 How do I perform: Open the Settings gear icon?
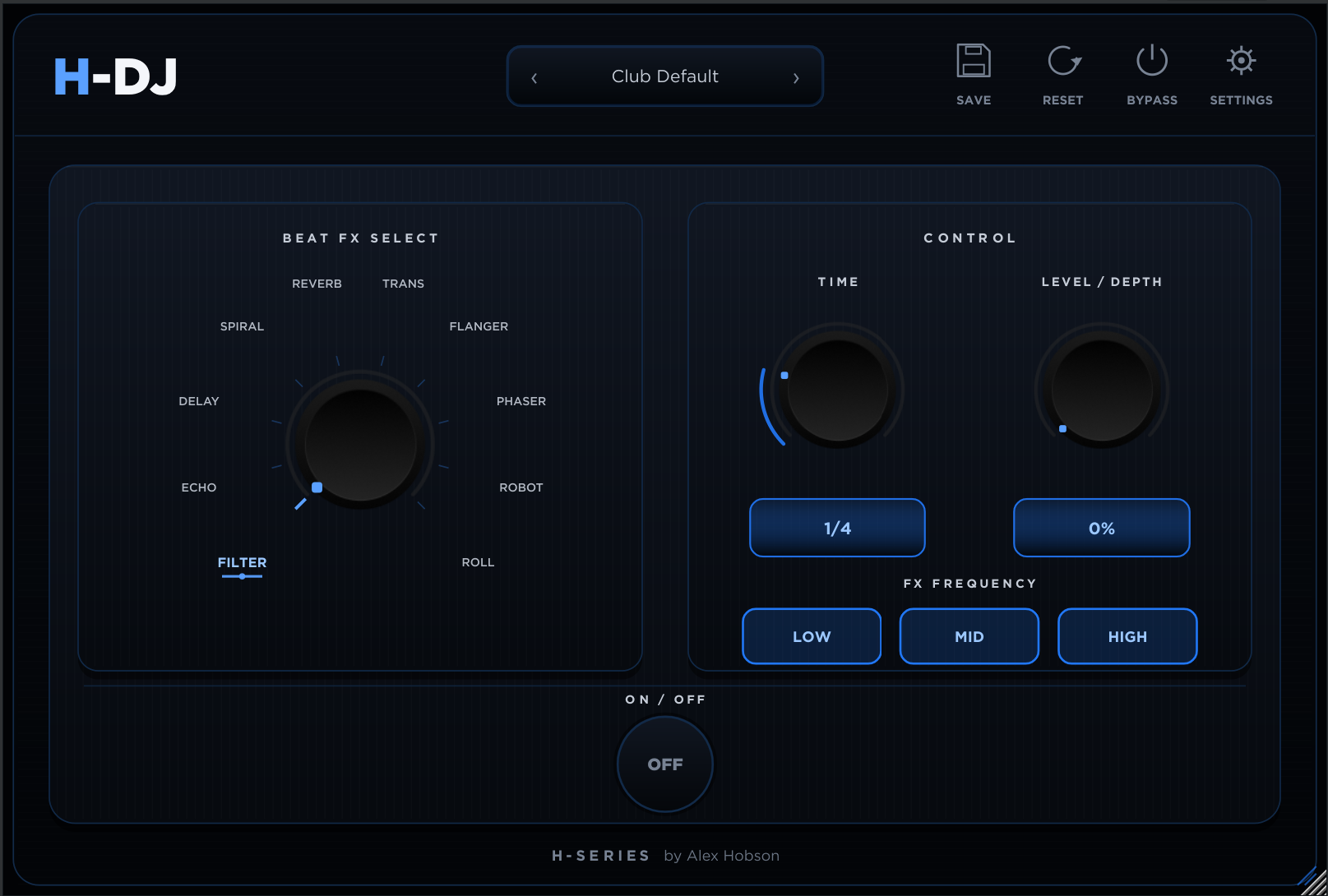tap(1241, 61)
